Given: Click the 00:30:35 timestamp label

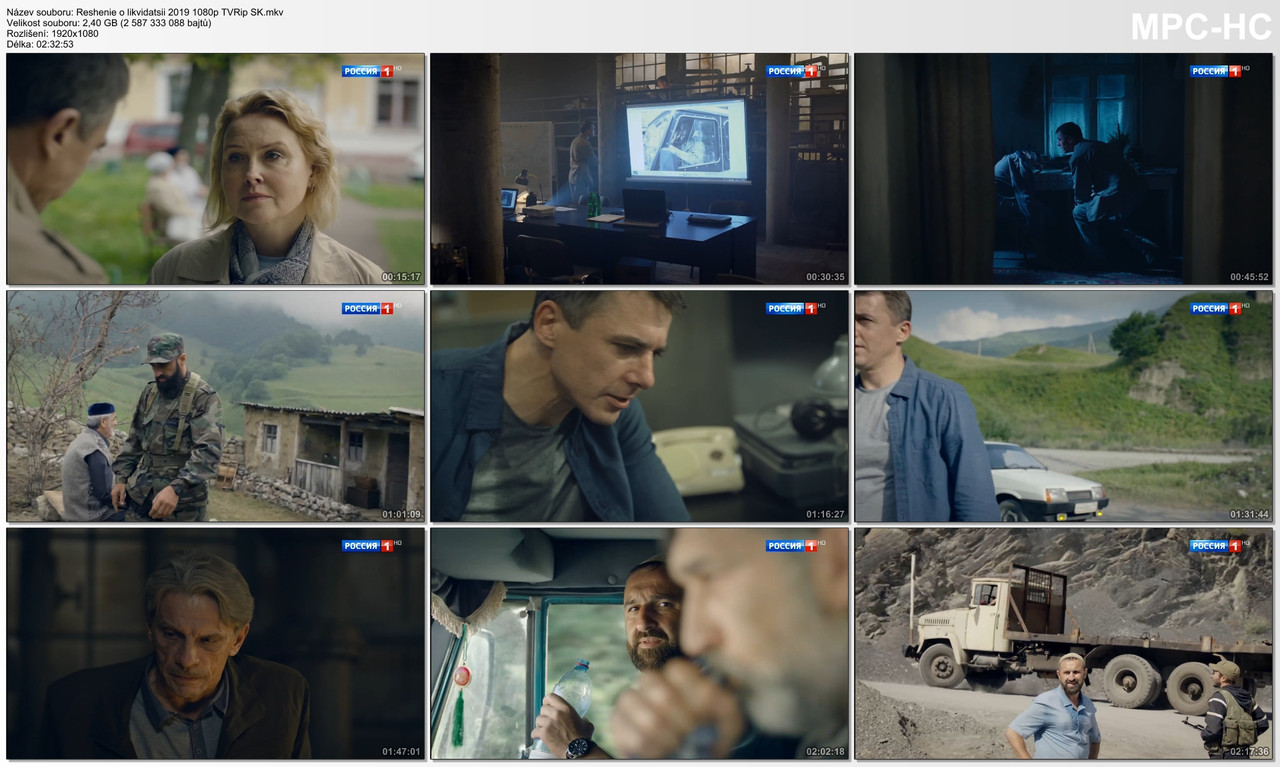Looking at the screenshot, I should (825, 277).
